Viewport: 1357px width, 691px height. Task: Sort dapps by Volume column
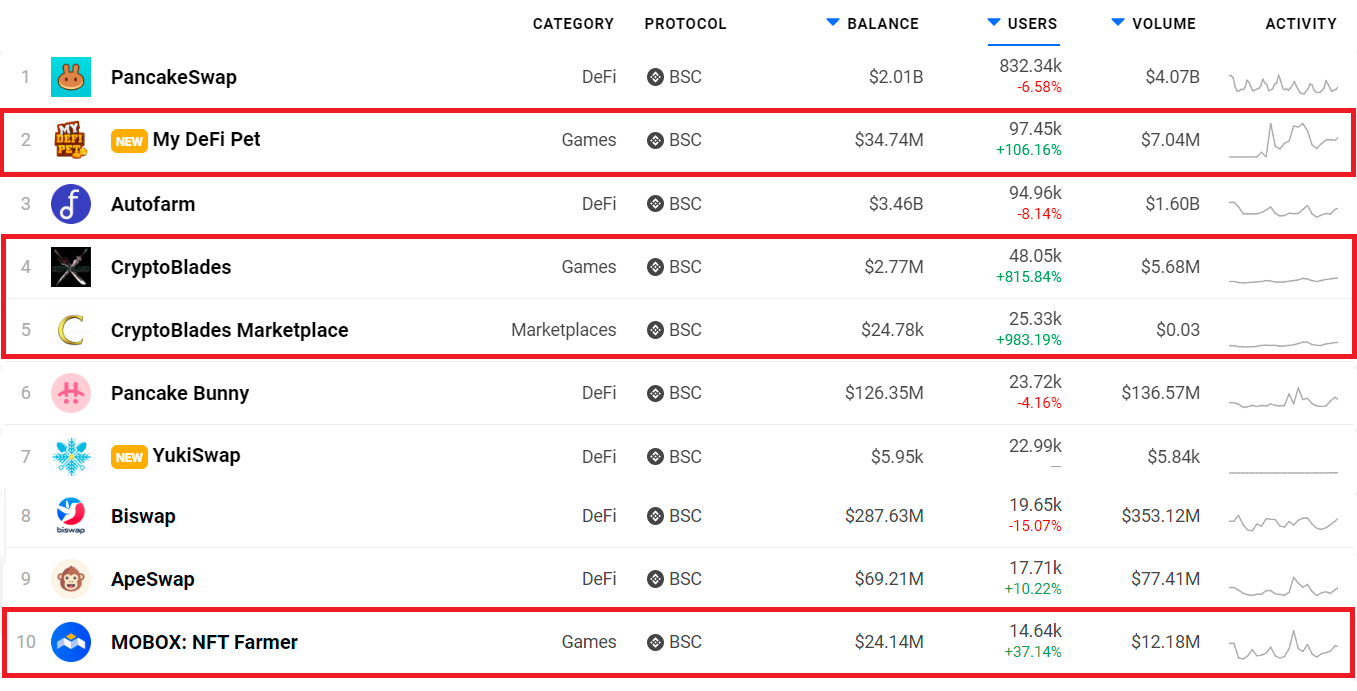(1163, 23)
